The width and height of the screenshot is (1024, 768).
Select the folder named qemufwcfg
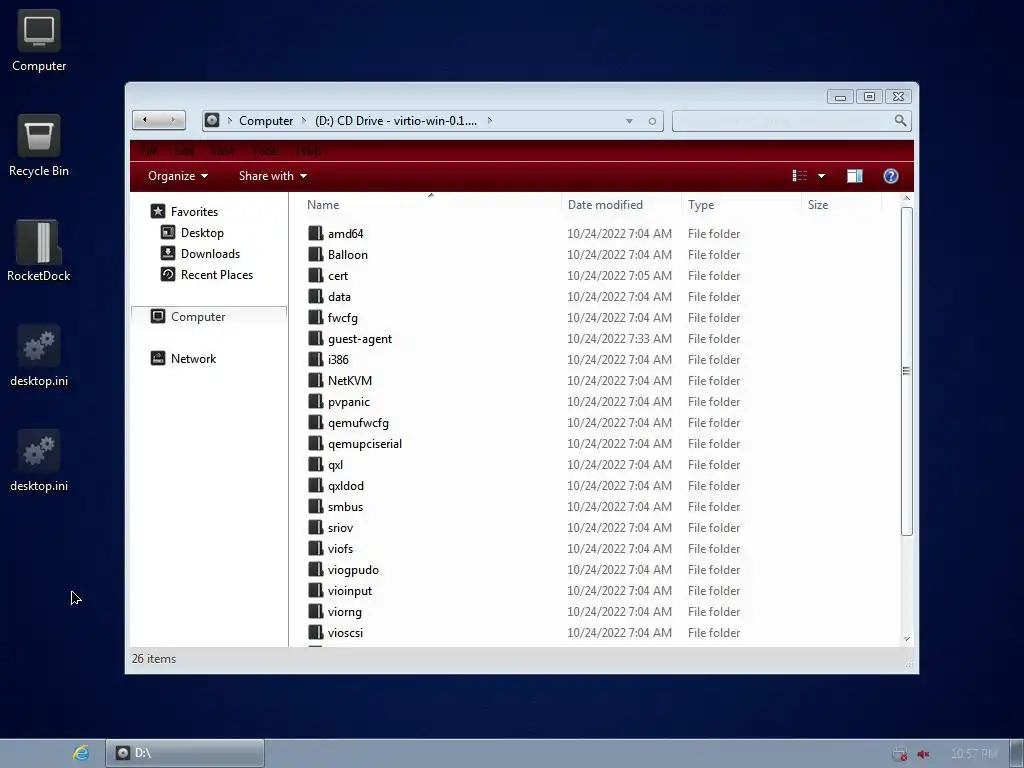tap(358, 423)
